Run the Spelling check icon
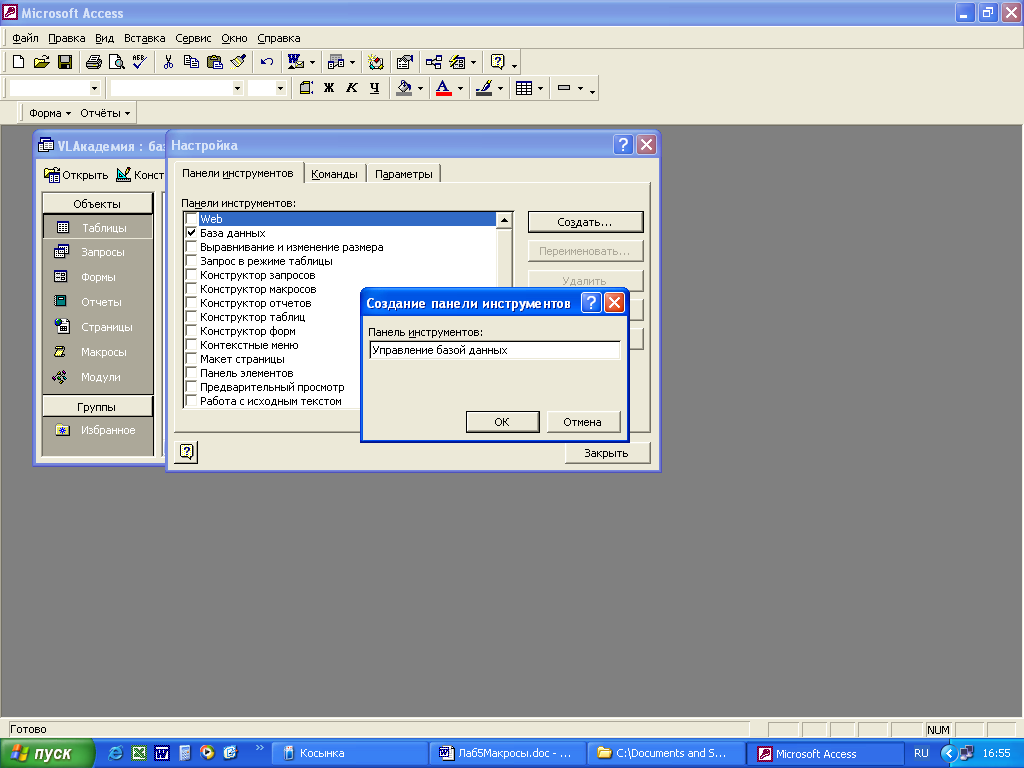The width and height of the screenshot is (1024, 768). click(x=140, y=62)
